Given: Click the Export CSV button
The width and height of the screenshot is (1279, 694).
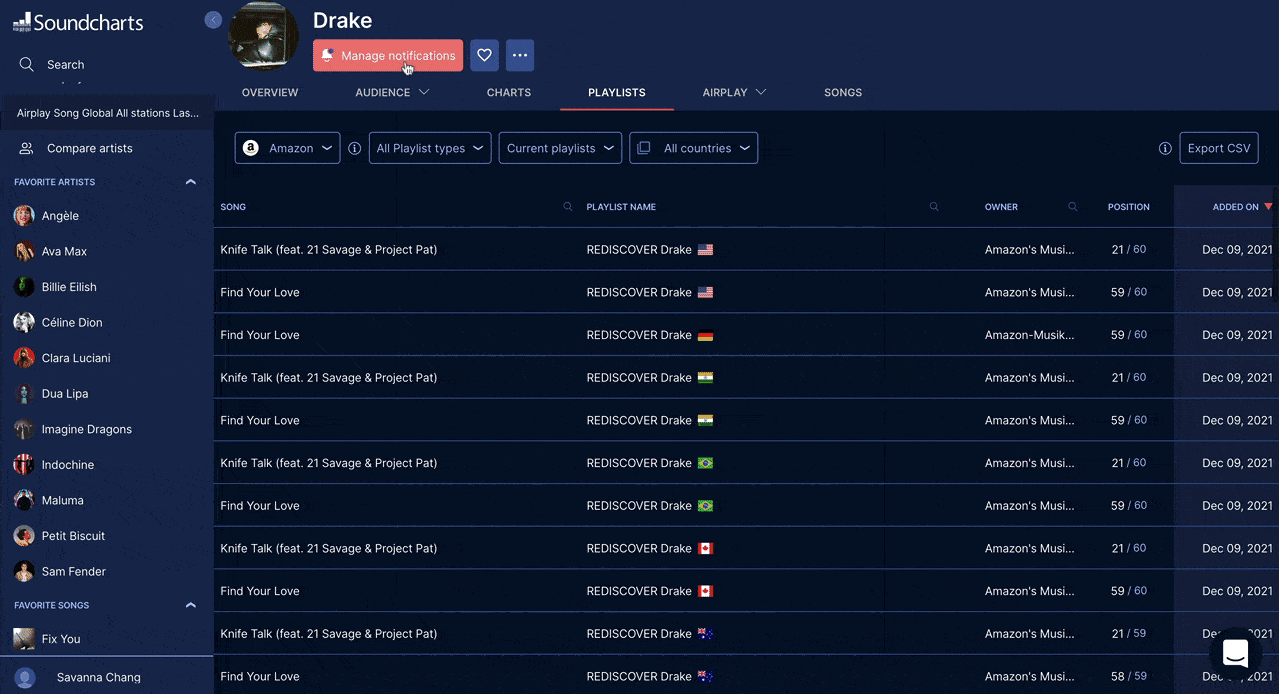Looking at the screenshot, I should [1219, 148].
